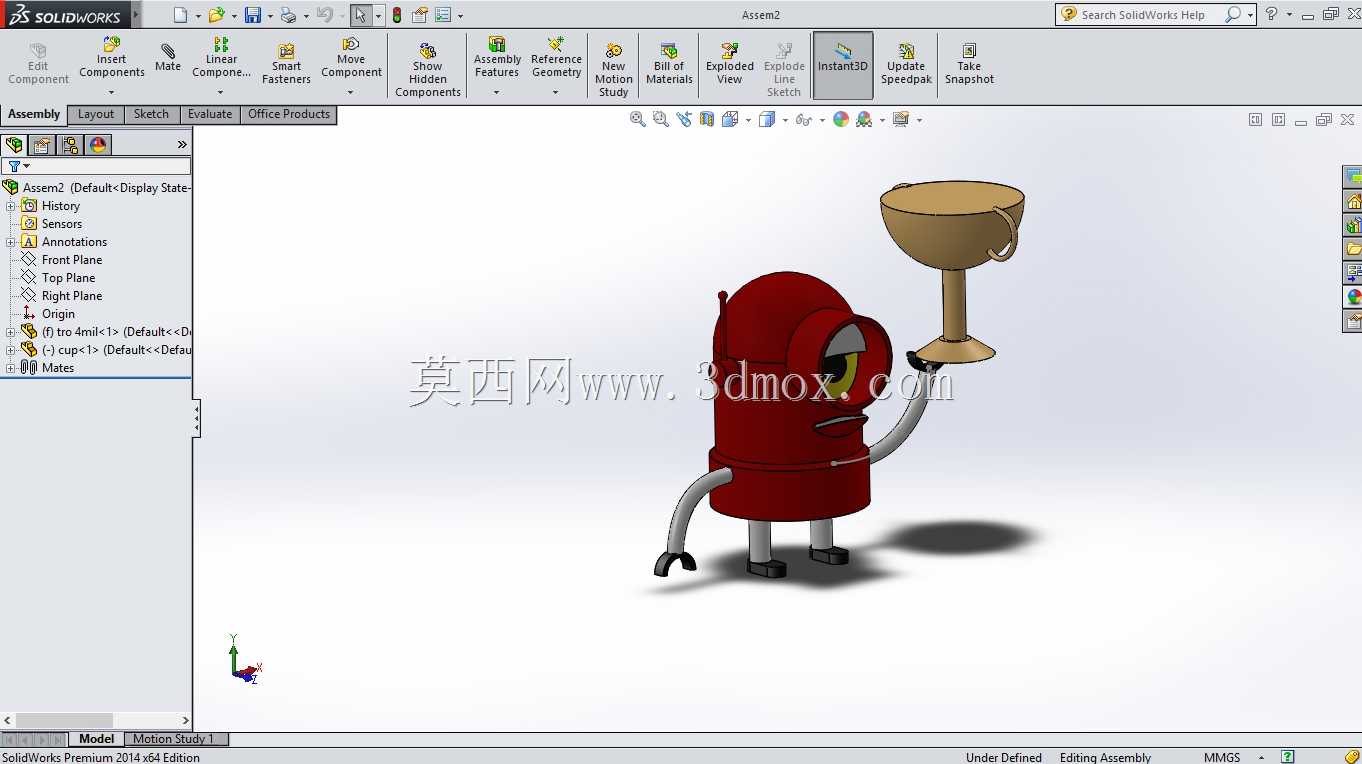Open the Select tool dropdown arrow

(x=378, y=16)
